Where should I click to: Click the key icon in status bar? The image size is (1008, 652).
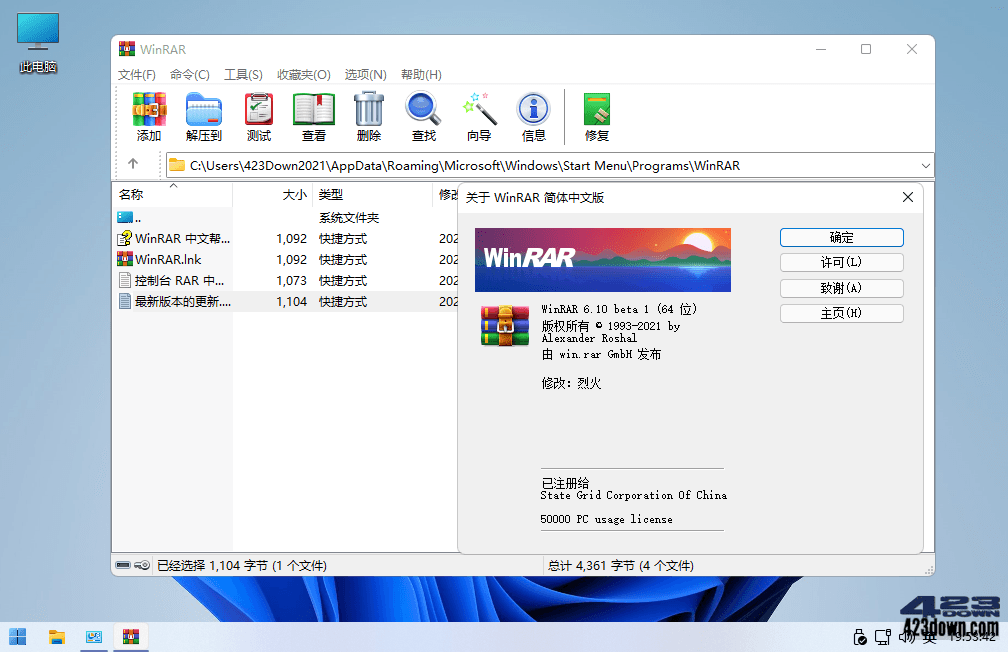(142, 565)
